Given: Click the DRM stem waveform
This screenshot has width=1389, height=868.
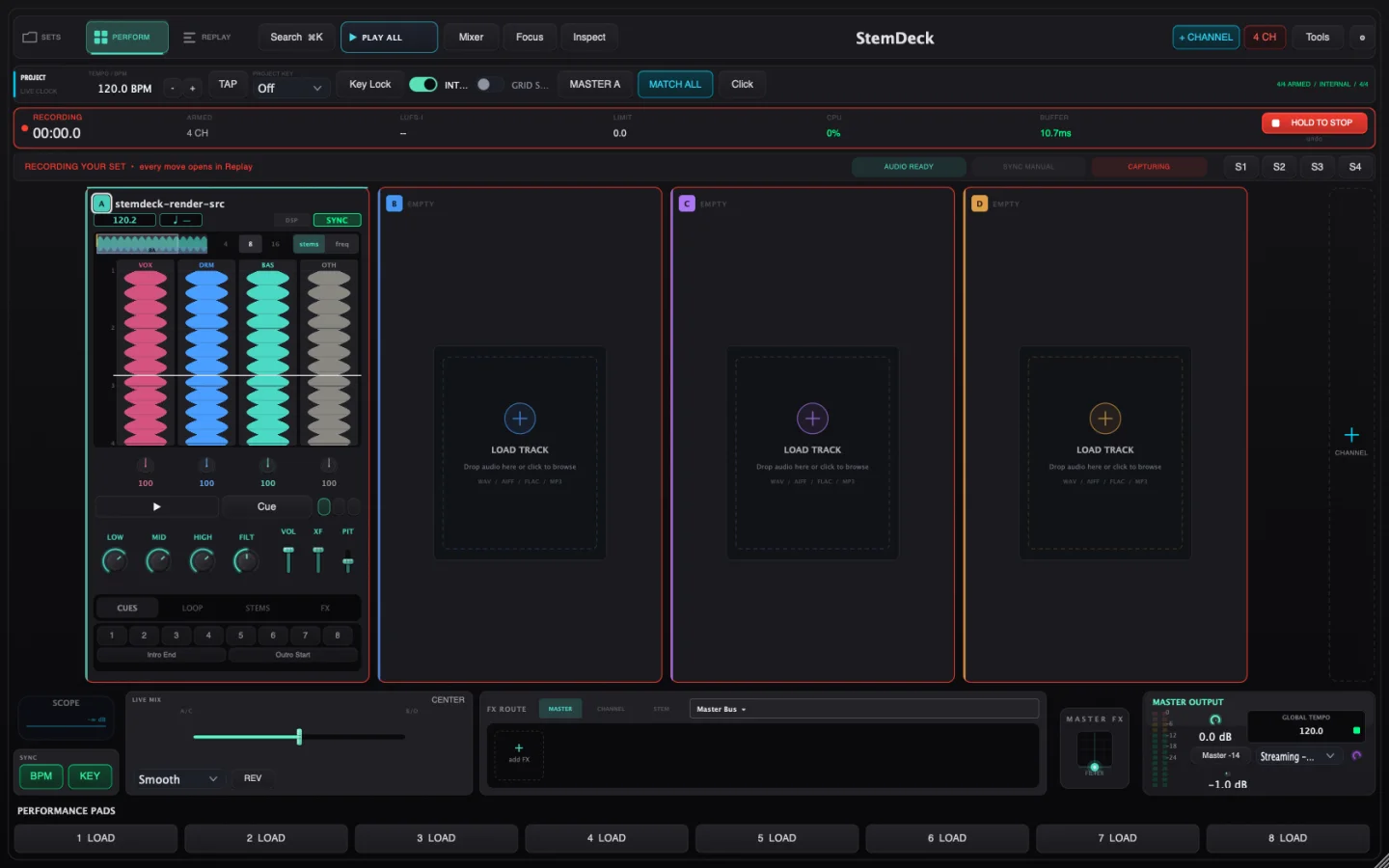Looking at the screenshot, I should point(206,357).
